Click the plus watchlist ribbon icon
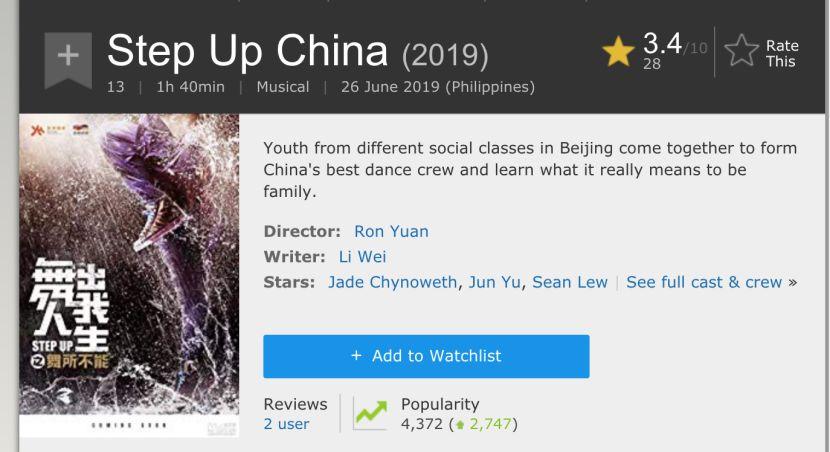The height and width of the screenshot is (452, 830). [x=68, y=57]
